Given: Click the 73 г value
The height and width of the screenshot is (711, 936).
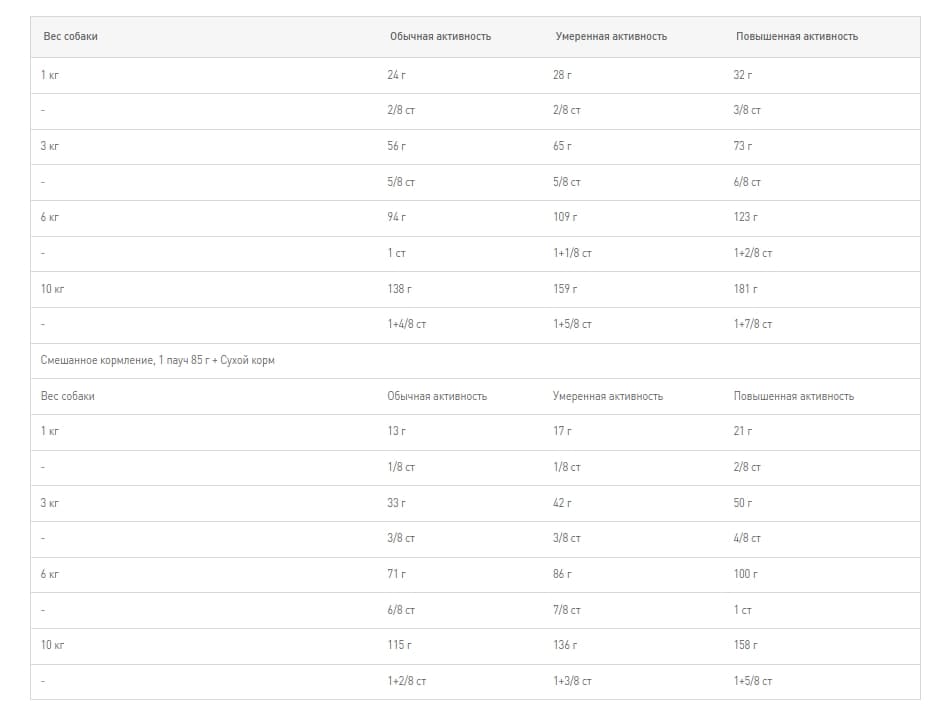Looking at the screenshot, I should point(742,146).
